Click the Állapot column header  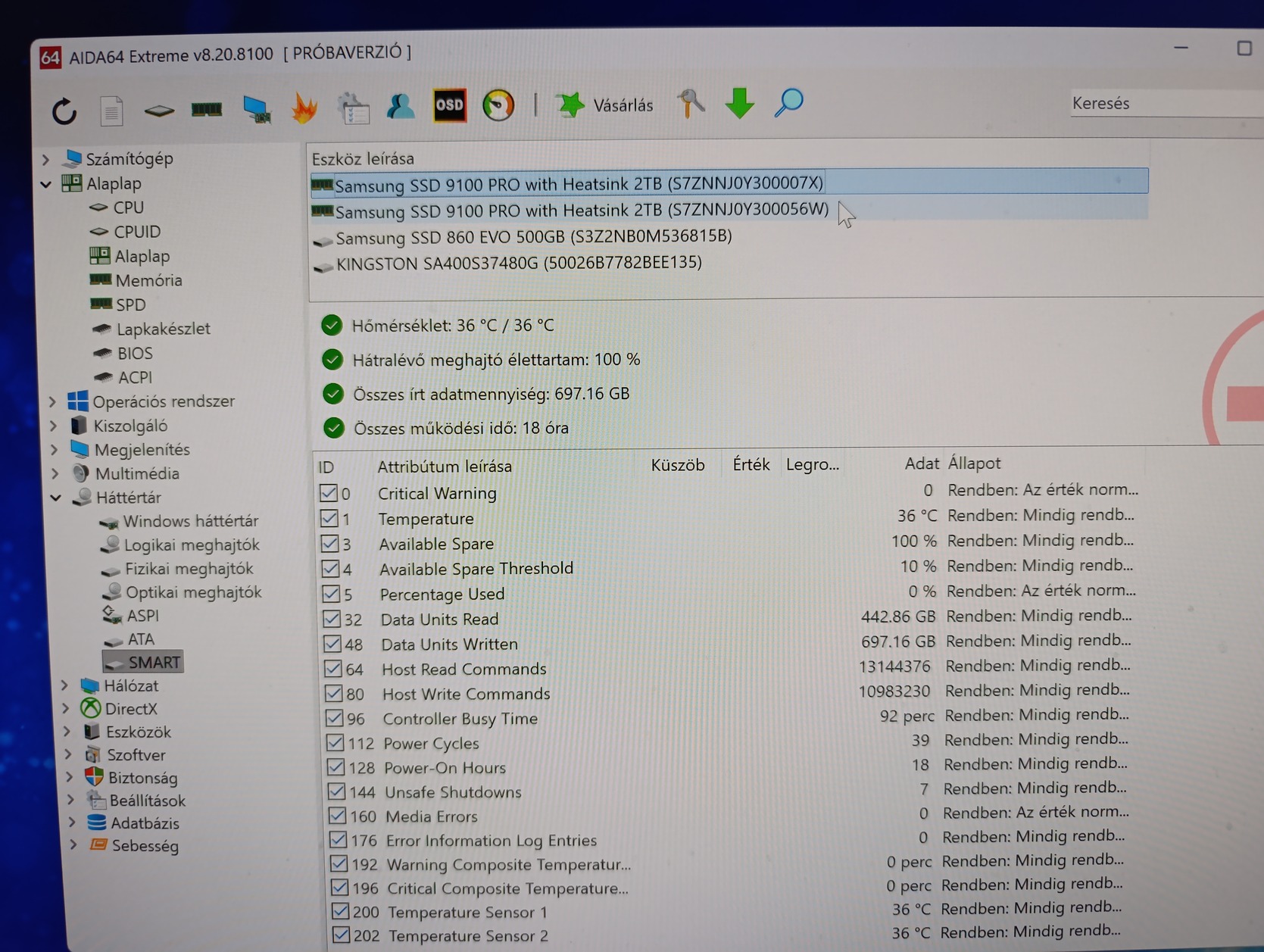(974, 463)
